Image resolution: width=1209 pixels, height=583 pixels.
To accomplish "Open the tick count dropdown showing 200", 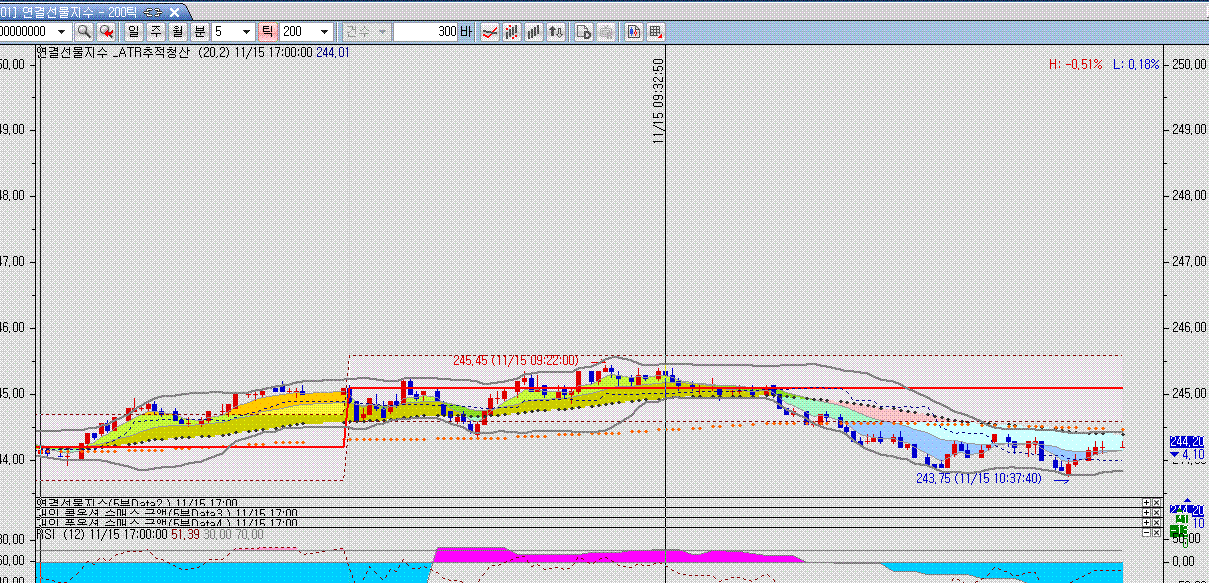I will (324, 32).
